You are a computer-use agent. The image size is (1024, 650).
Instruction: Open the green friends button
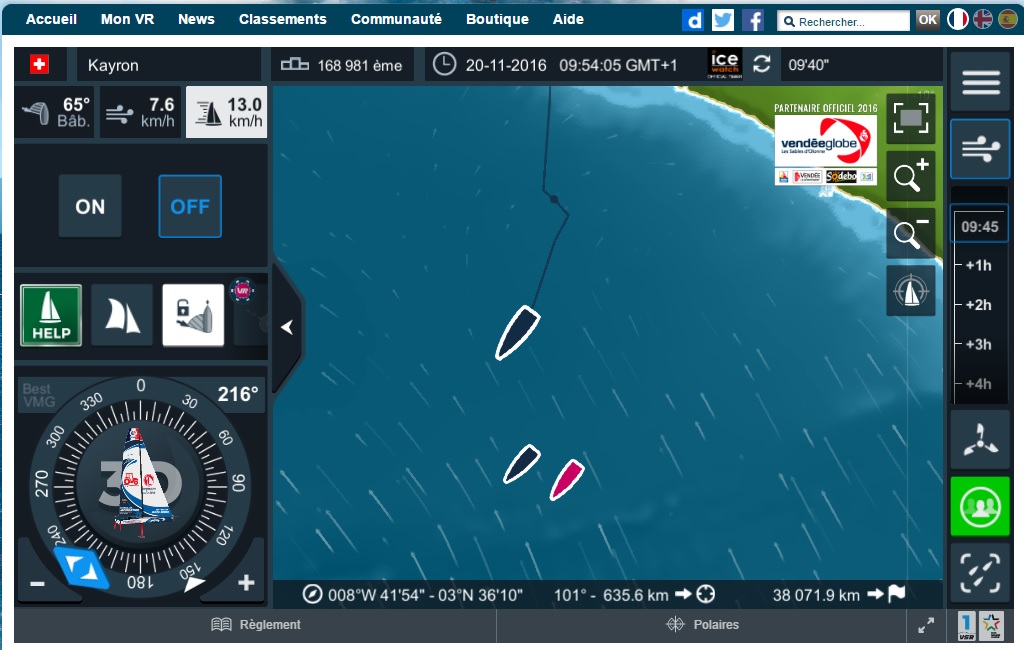click(x=980, y=506)
